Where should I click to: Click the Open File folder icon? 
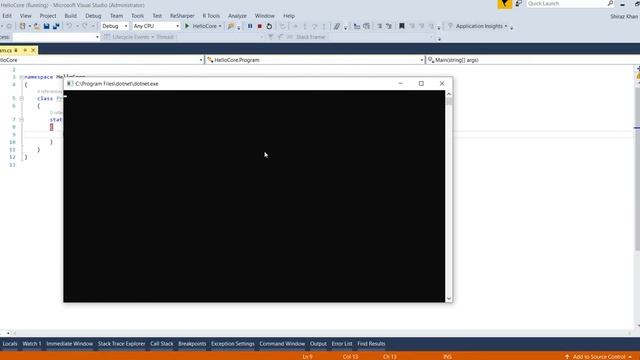click(37, 26)
